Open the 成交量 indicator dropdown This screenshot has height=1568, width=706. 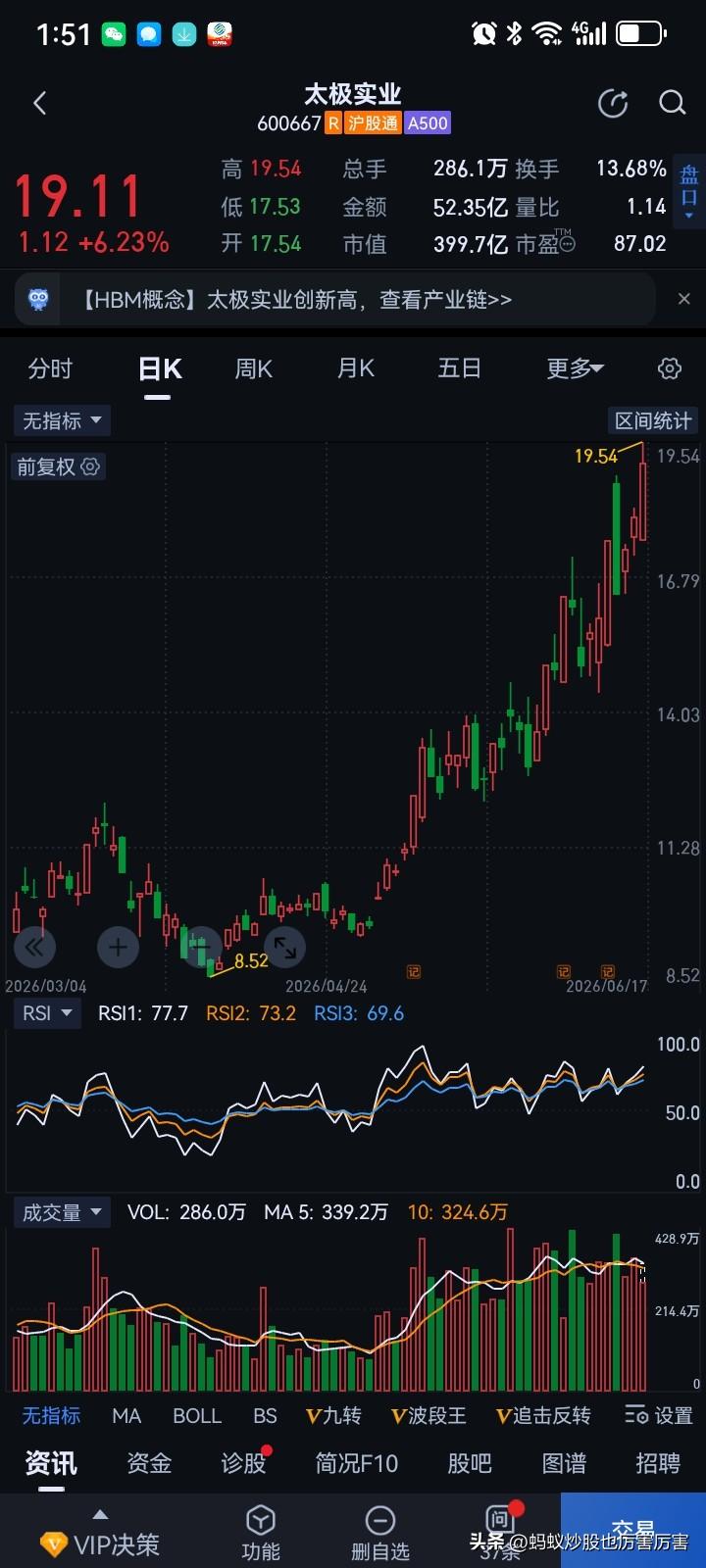[62, 1212]
